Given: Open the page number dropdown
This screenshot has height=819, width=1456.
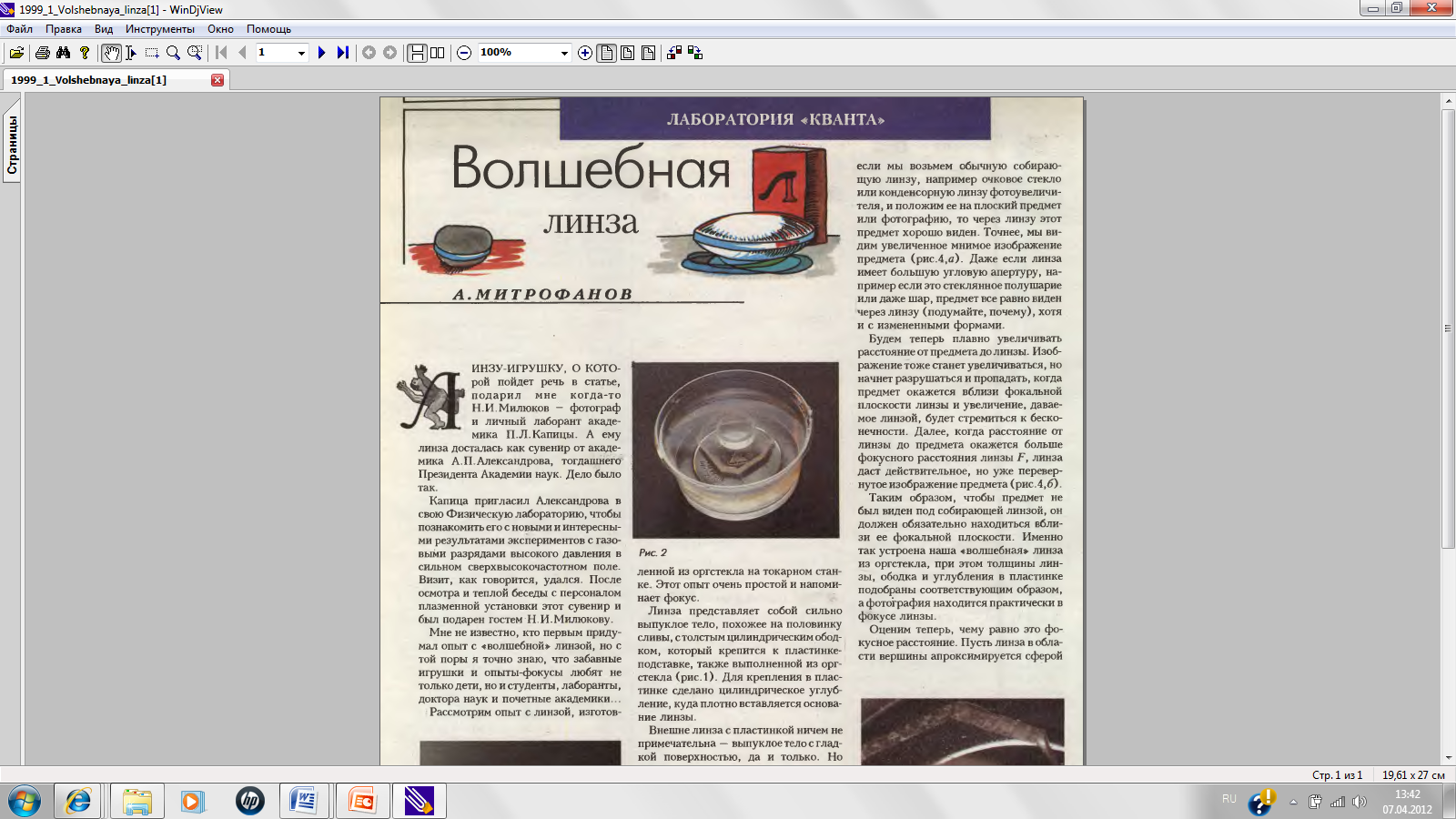Looking at the screenshot, I should pyautogui.click(x=301, y=53).
